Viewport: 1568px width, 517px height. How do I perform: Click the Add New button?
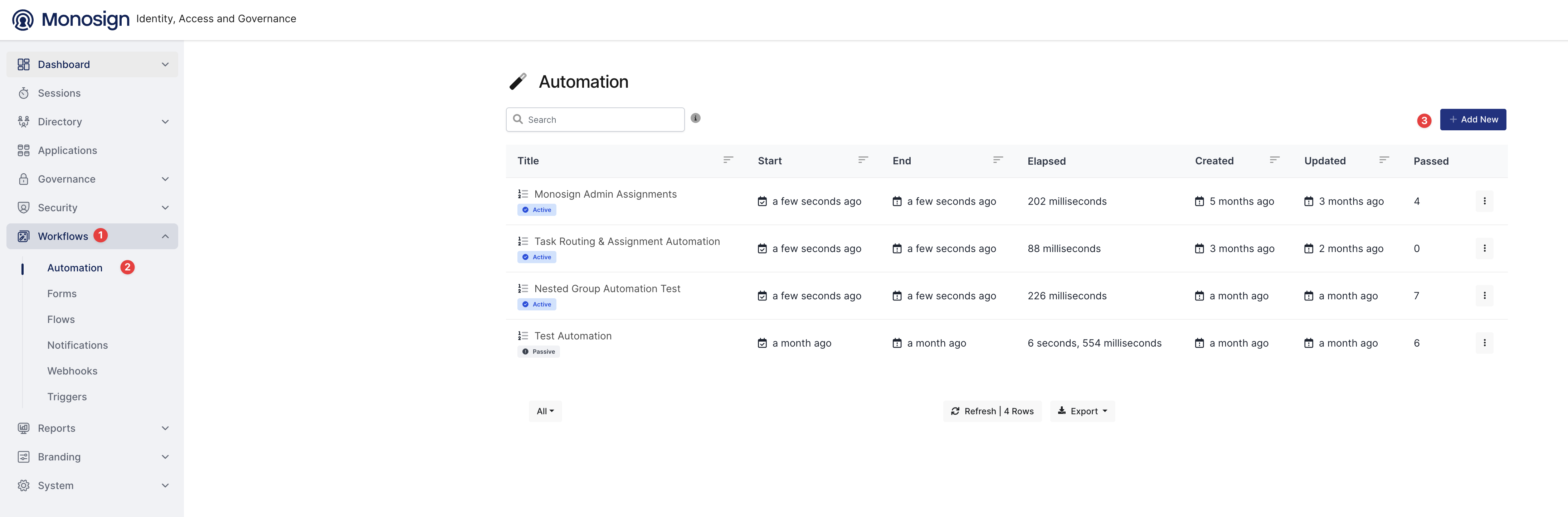click(1472, 119)
